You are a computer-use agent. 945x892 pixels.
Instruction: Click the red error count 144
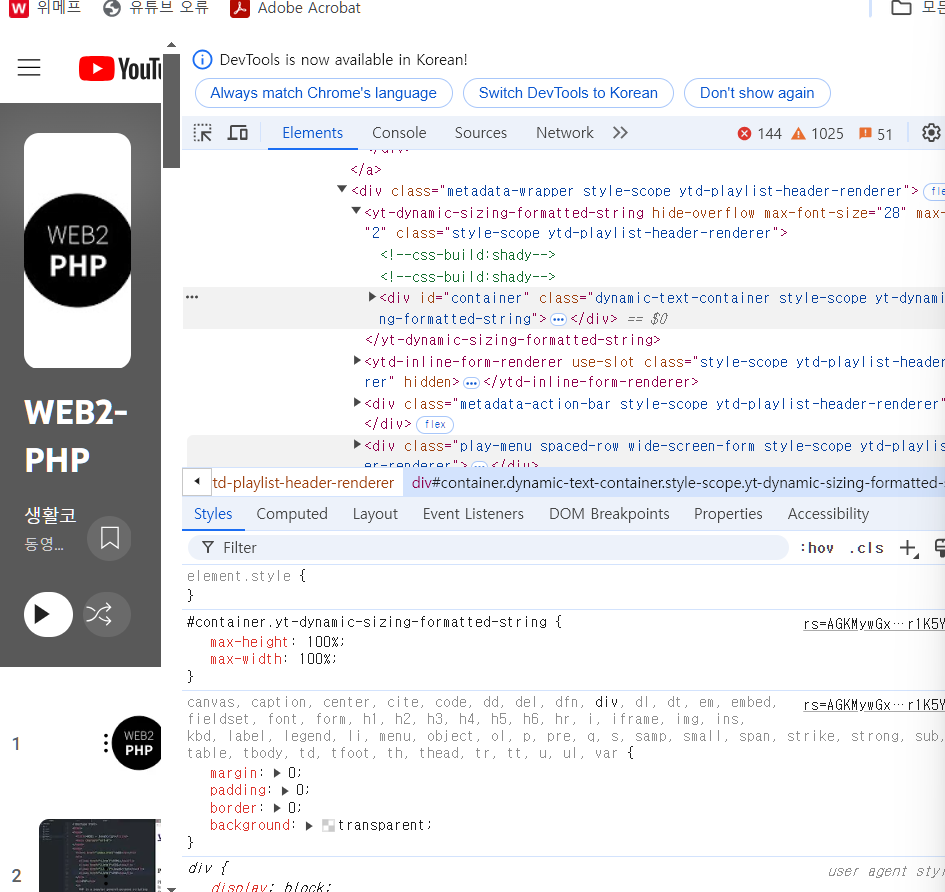pos(759,134)
